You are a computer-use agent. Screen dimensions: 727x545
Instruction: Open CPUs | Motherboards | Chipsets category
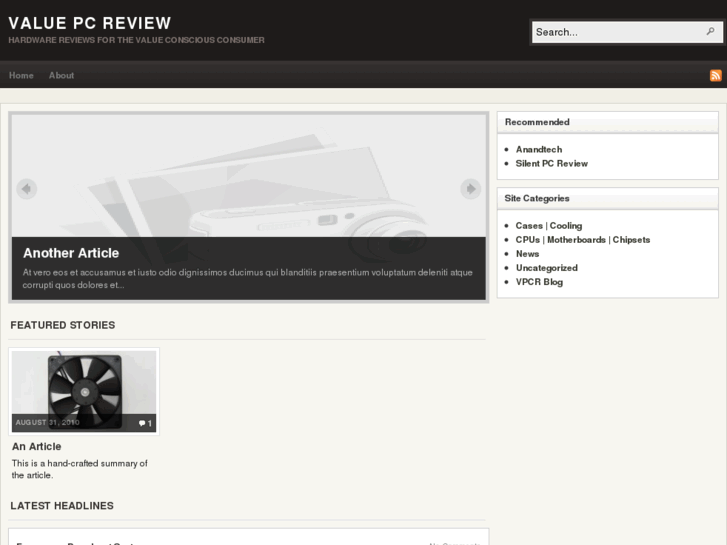click(x=583, y=240)
